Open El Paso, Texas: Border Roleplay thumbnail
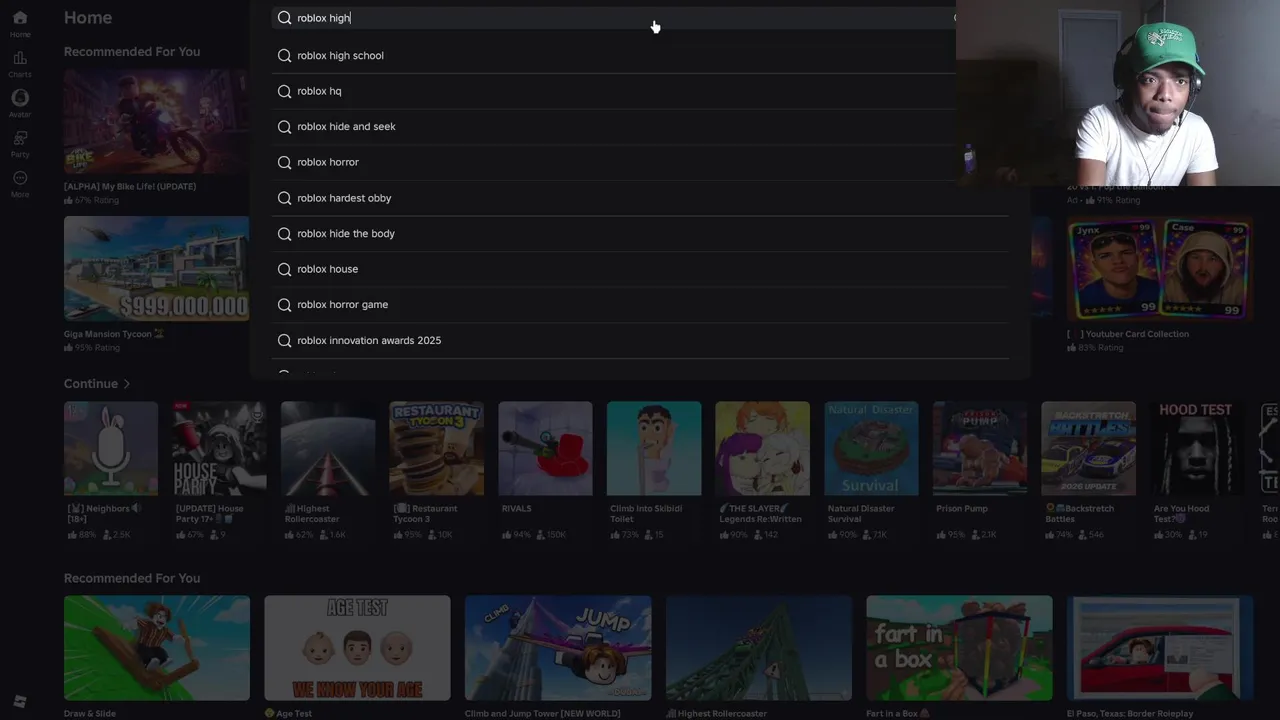The image size is (1280, 720). [1160, 648]
